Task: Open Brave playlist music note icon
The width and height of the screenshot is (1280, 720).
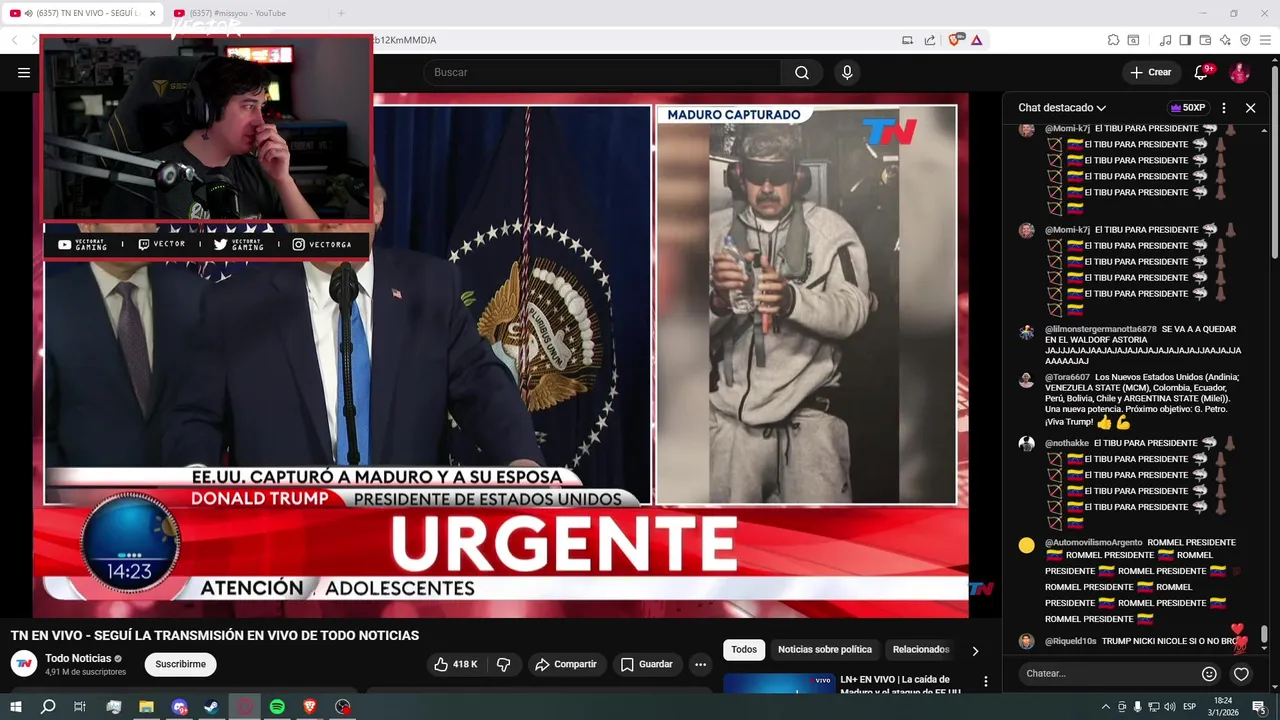Action: click(x=1165, y=40)
